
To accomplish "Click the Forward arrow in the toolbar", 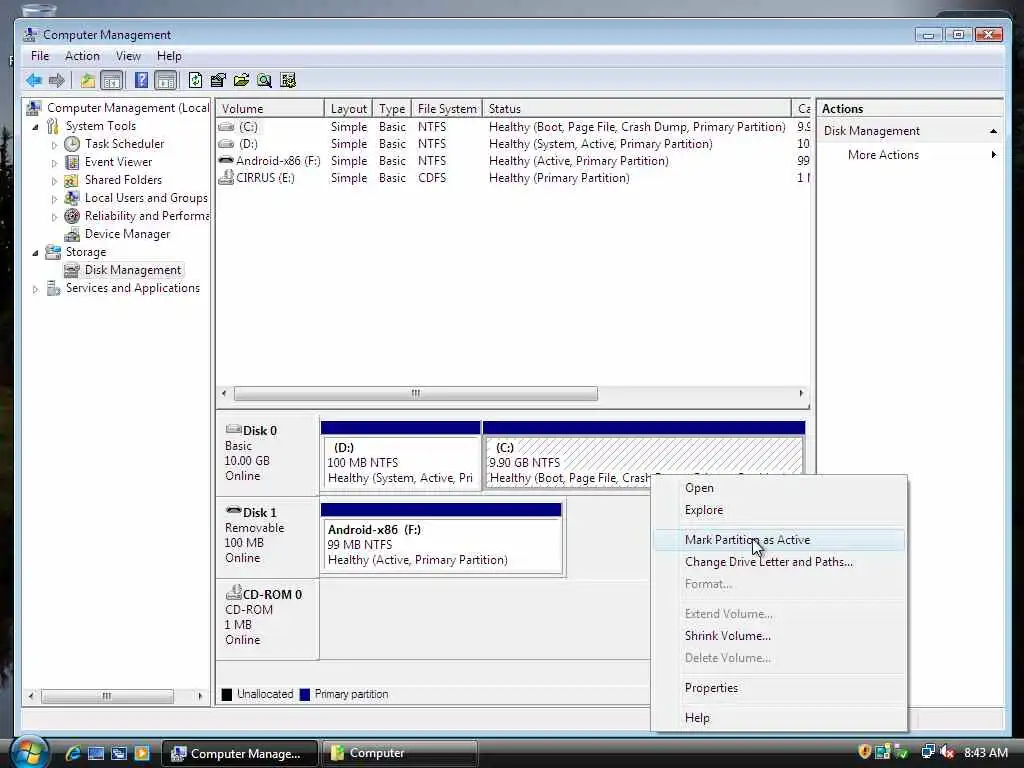I will (57, 80).
